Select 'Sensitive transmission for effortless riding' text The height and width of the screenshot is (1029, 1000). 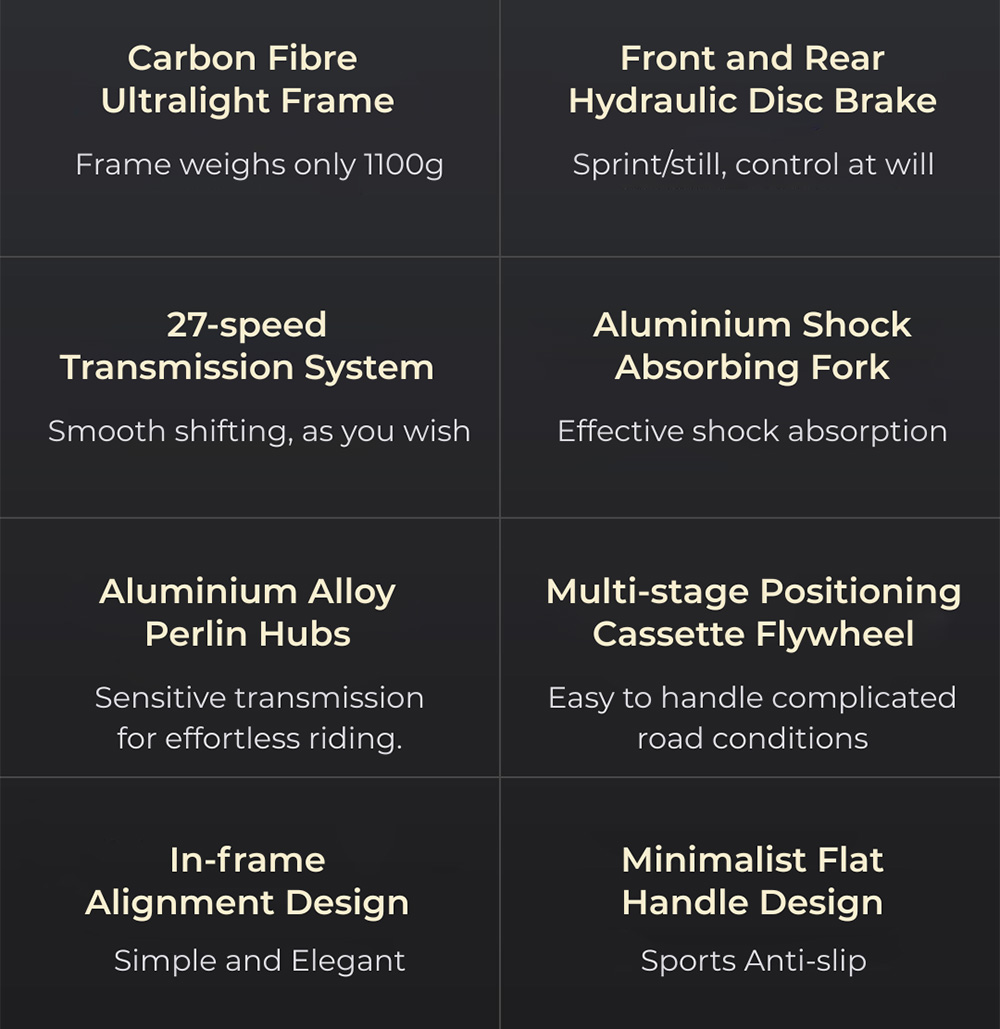click(259, 717)
